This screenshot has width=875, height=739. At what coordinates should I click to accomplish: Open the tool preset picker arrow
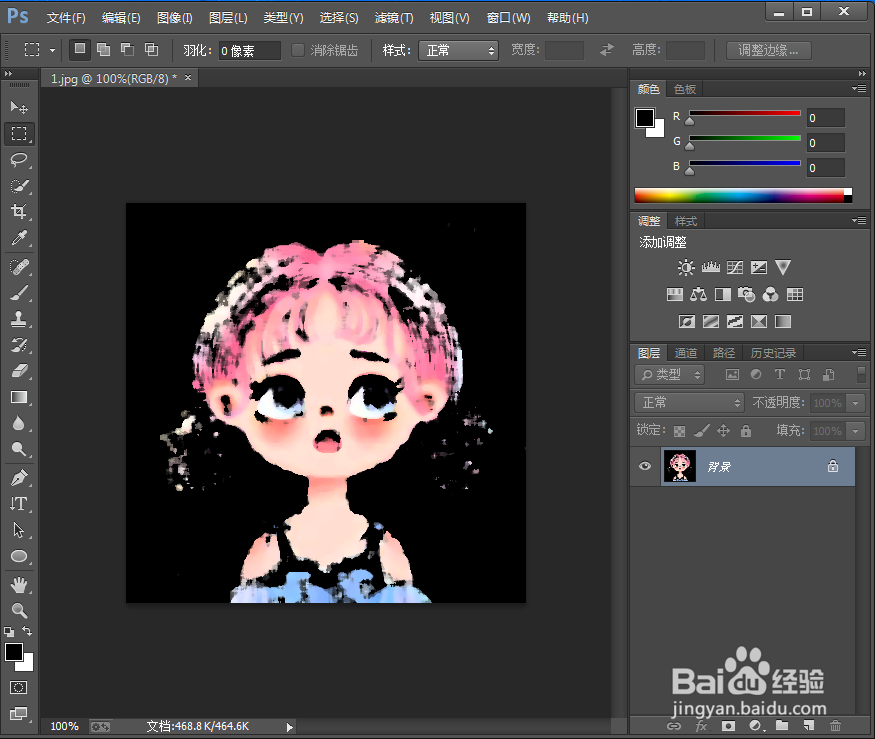tap(52, 50)
